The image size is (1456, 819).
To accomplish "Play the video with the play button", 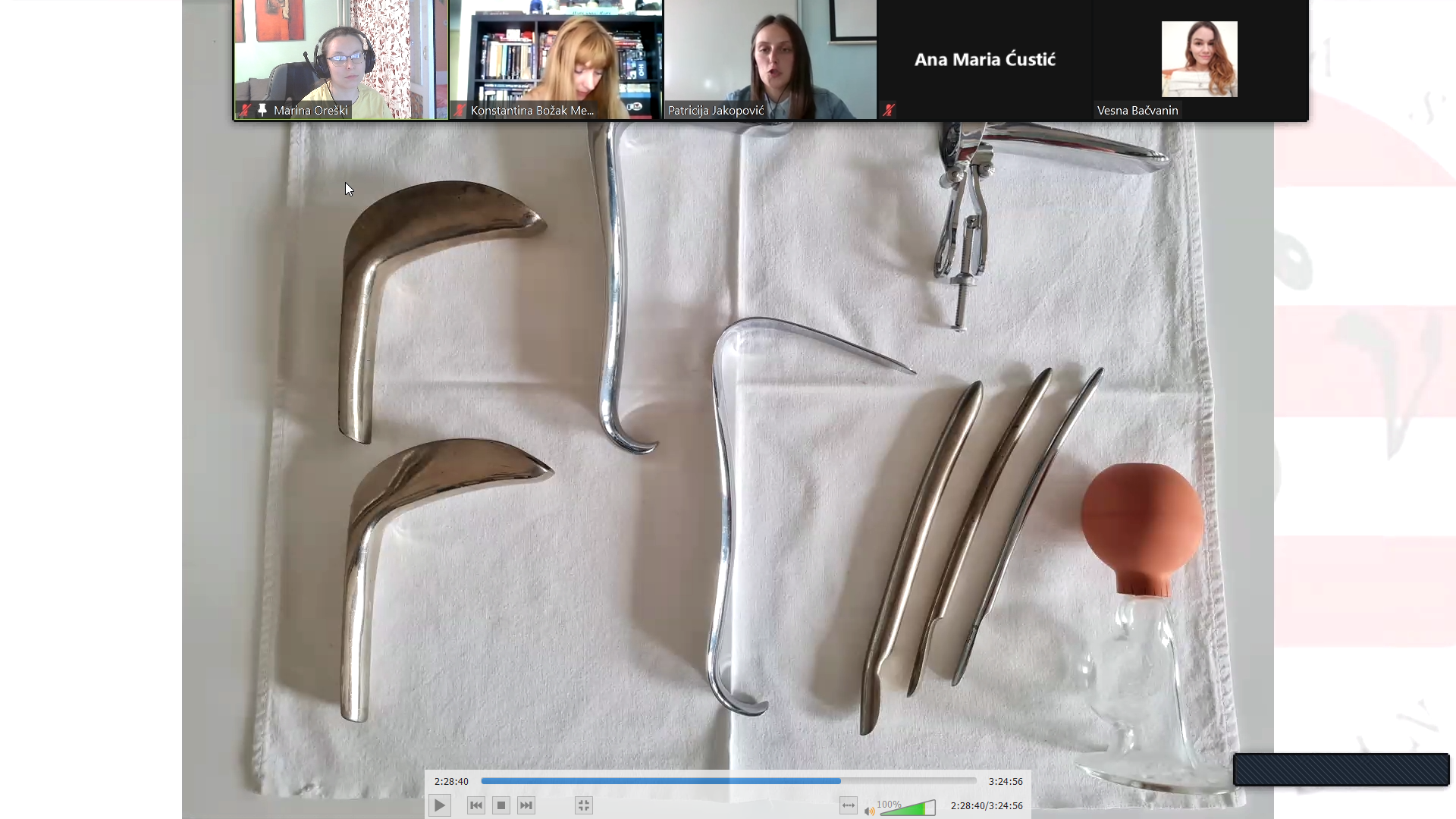I will 440,805.
